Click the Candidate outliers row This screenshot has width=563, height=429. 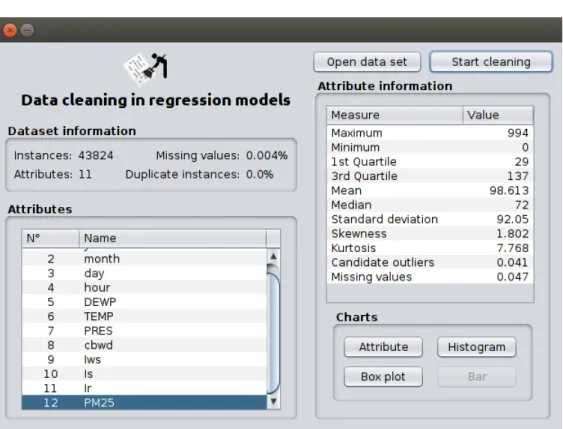[x=430, y=262]
